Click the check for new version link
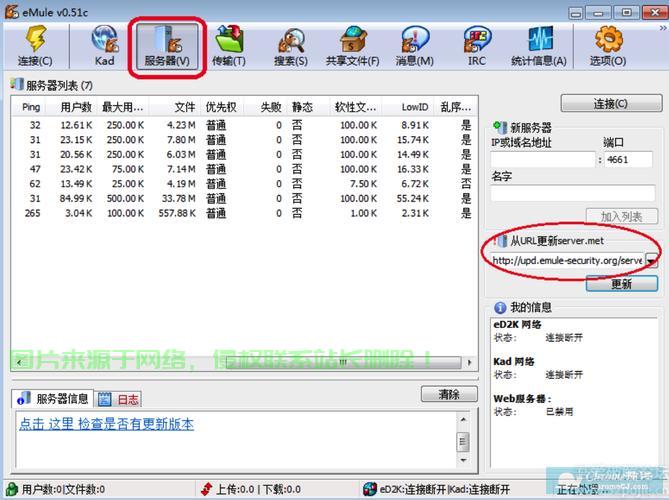The image size is (669, 500). pyautogui.click(x=106, y=424)
